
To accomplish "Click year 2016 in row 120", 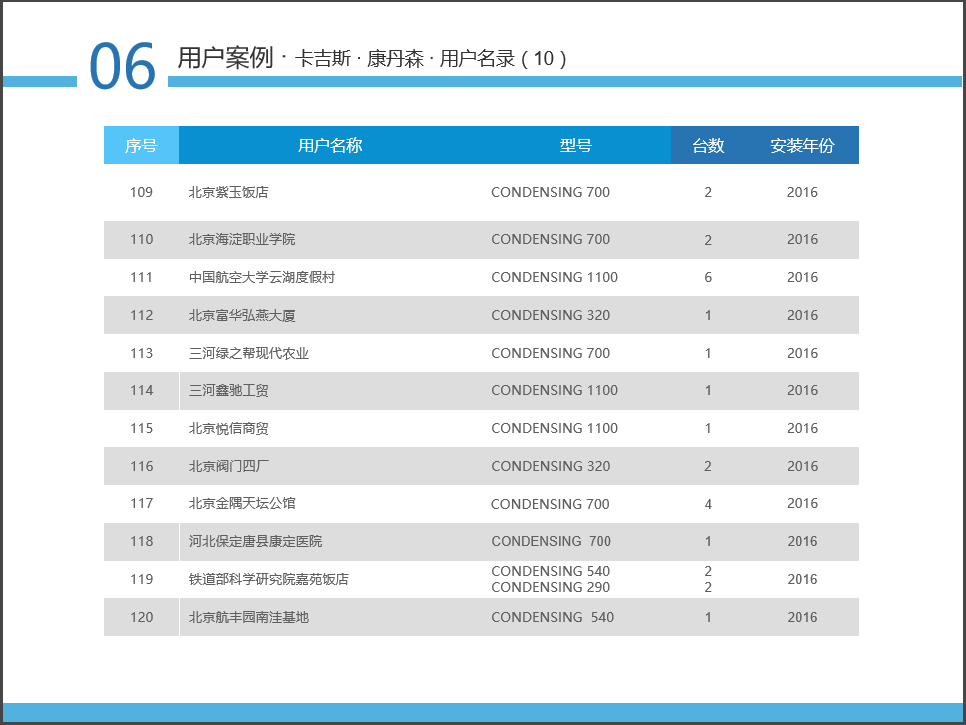I will pos(802,617).
